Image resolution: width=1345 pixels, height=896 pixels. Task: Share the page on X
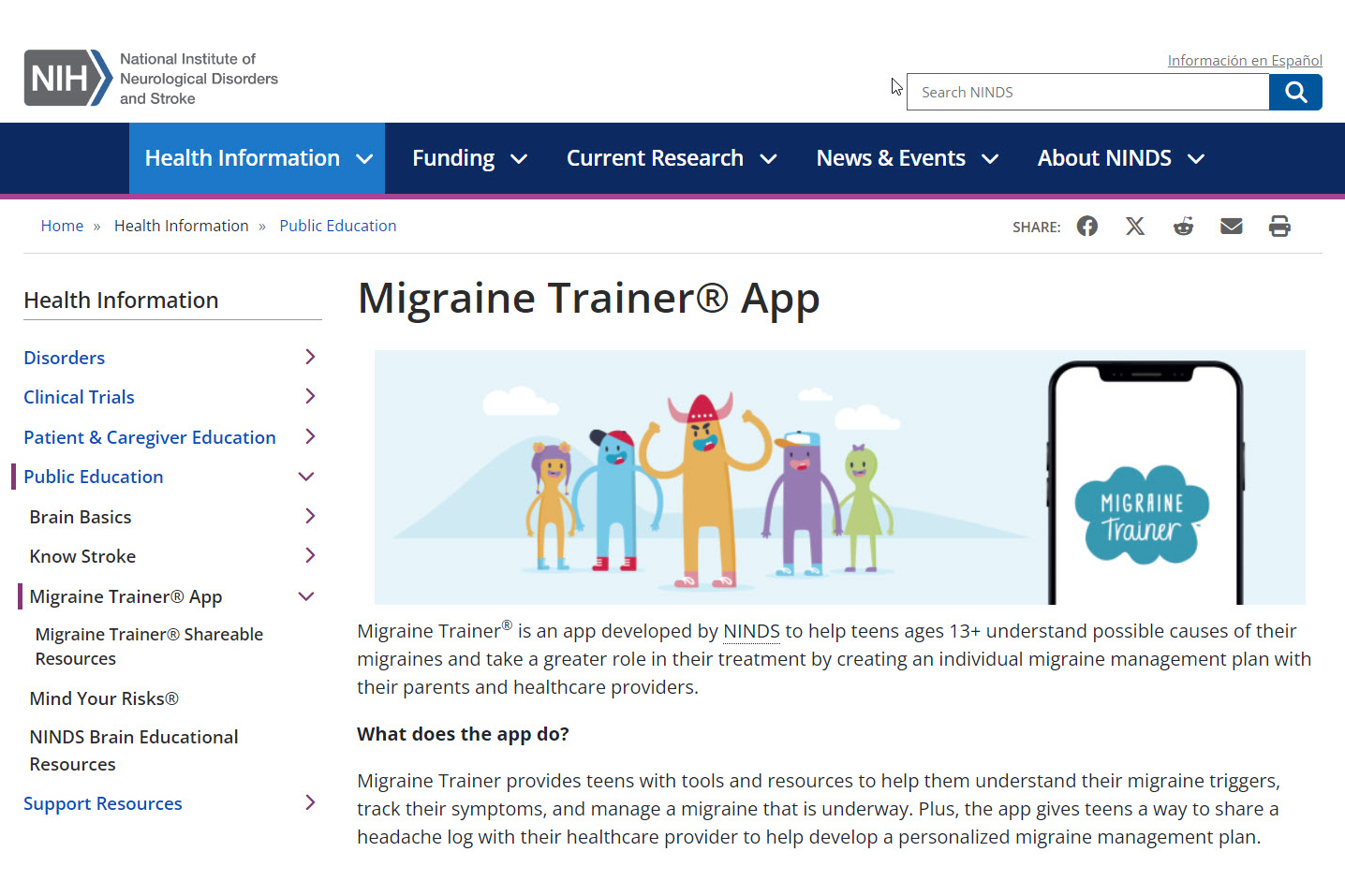click(x=1135, y=226)
